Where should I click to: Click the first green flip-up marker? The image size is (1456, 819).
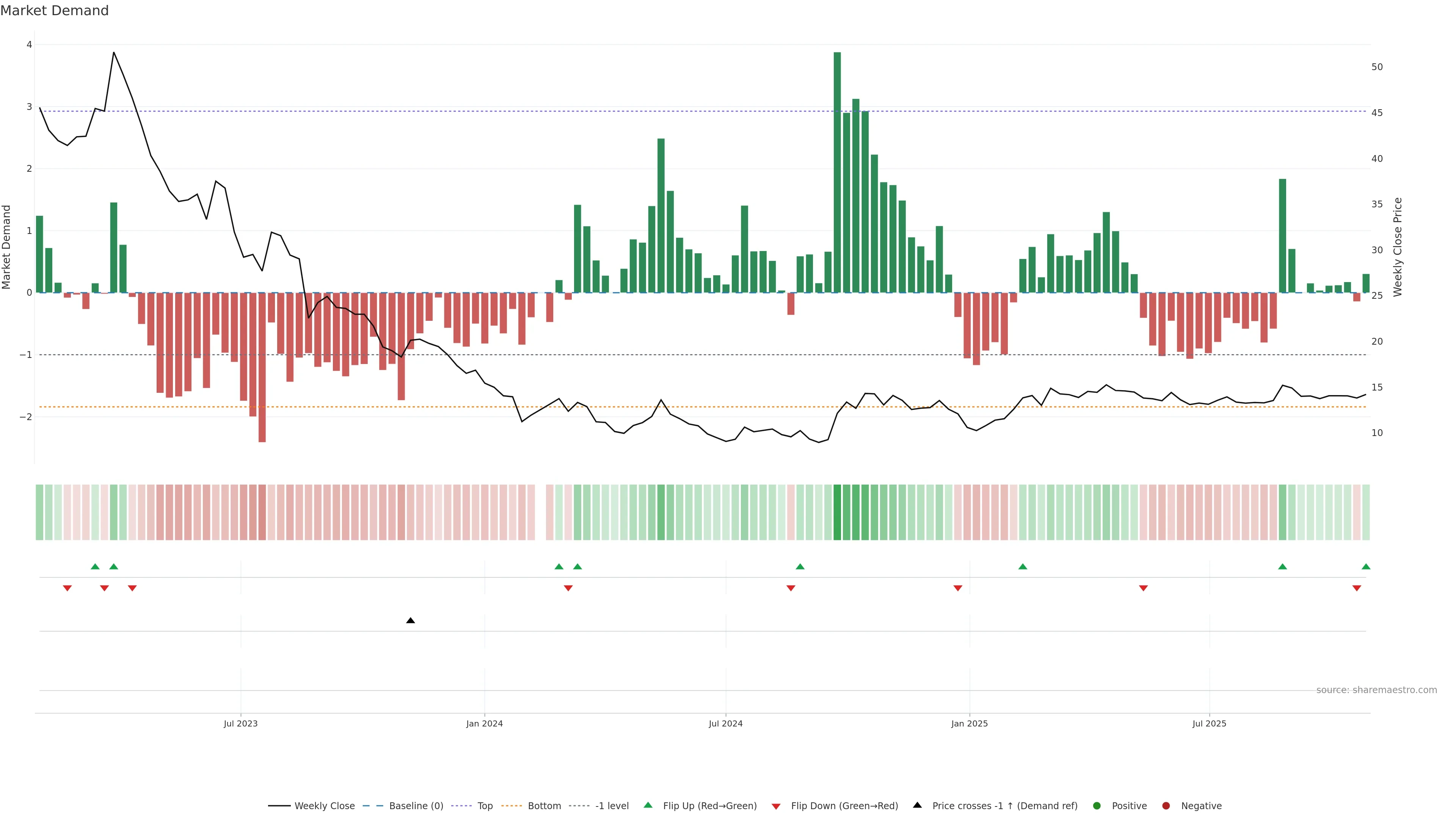point(95,566)
